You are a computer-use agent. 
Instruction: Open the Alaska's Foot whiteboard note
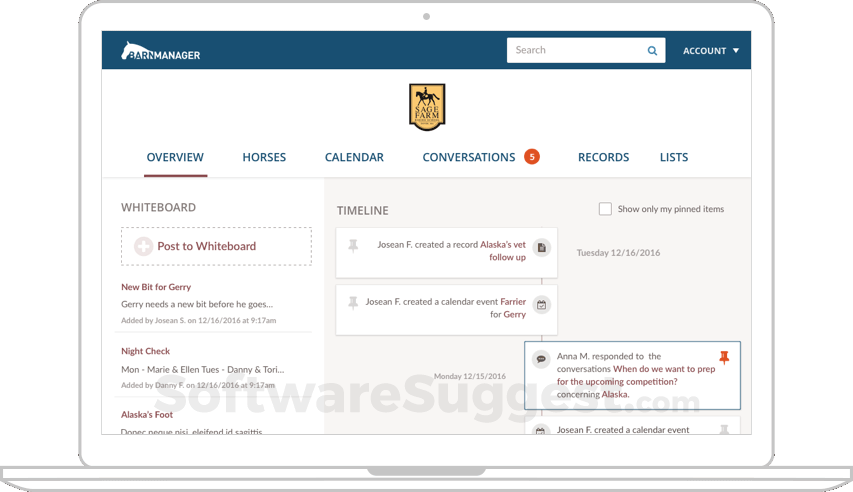coord(147,415)
